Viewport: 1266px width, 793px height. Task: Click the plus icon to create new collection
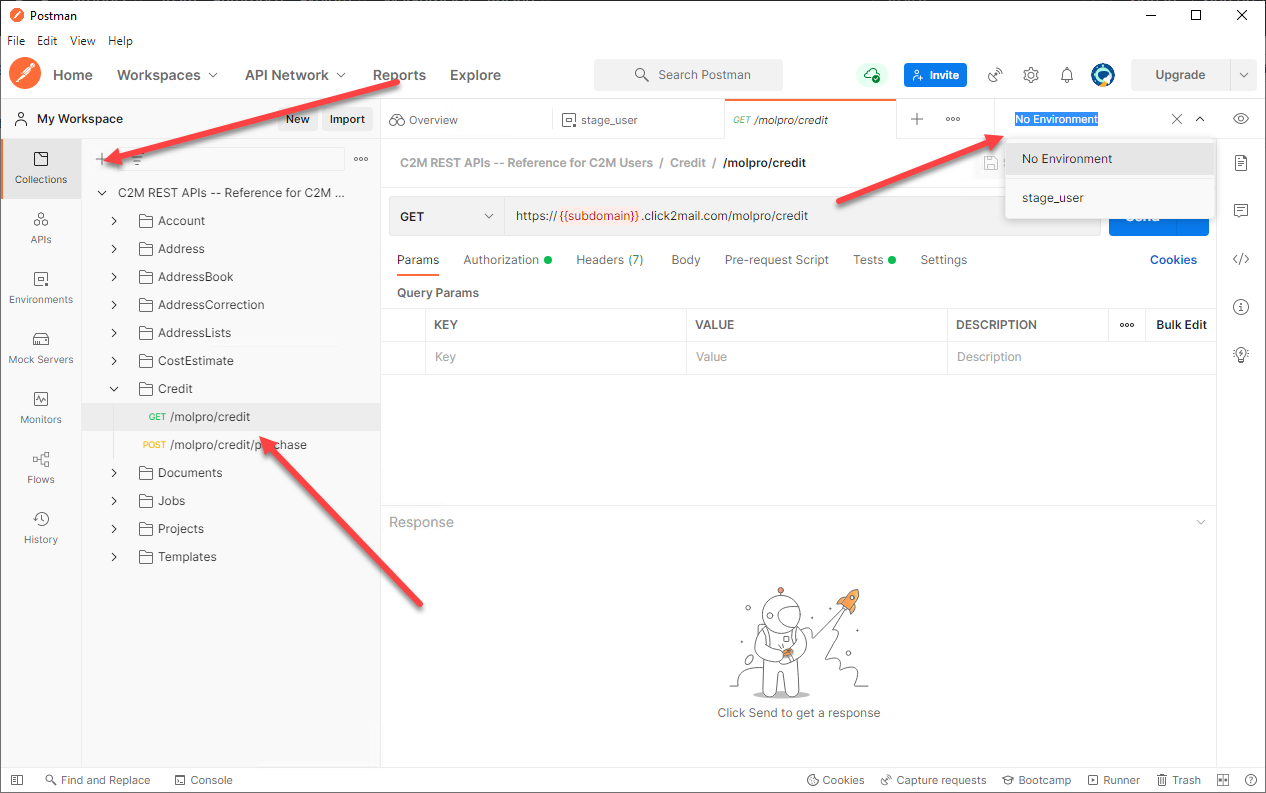coord(102,159)
